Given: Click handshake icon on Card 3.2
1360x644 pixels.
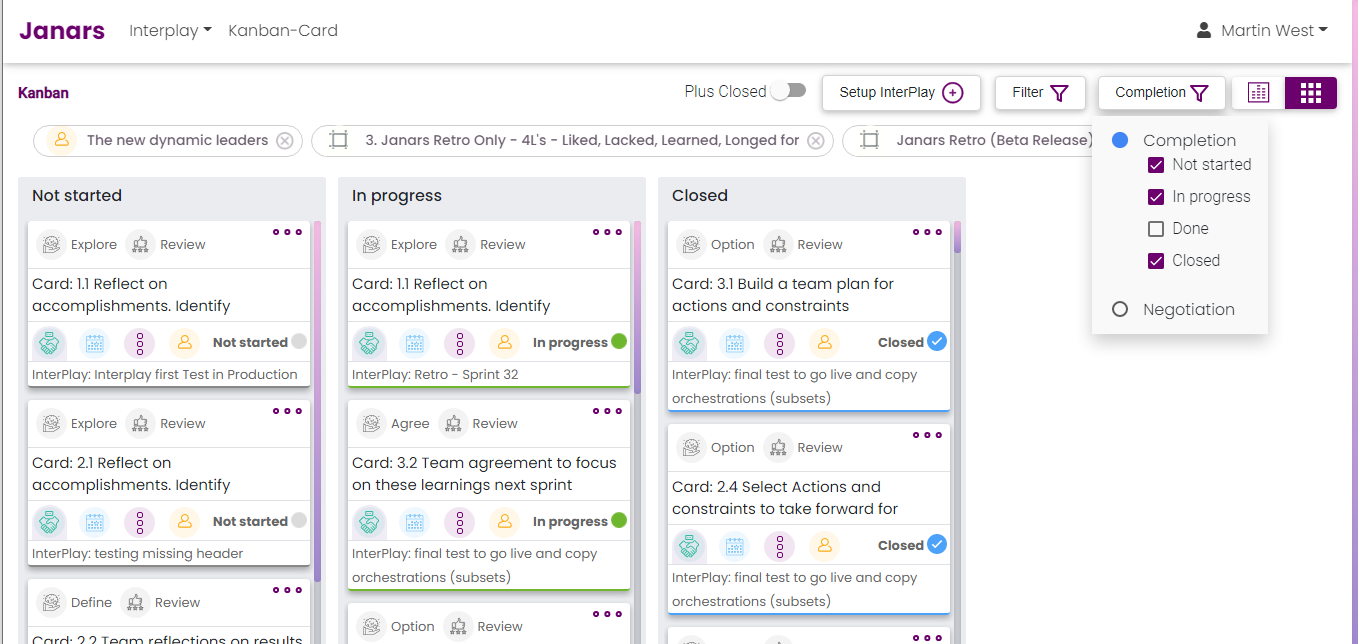Looking at the screenshot, I should [x=369, y=522].
